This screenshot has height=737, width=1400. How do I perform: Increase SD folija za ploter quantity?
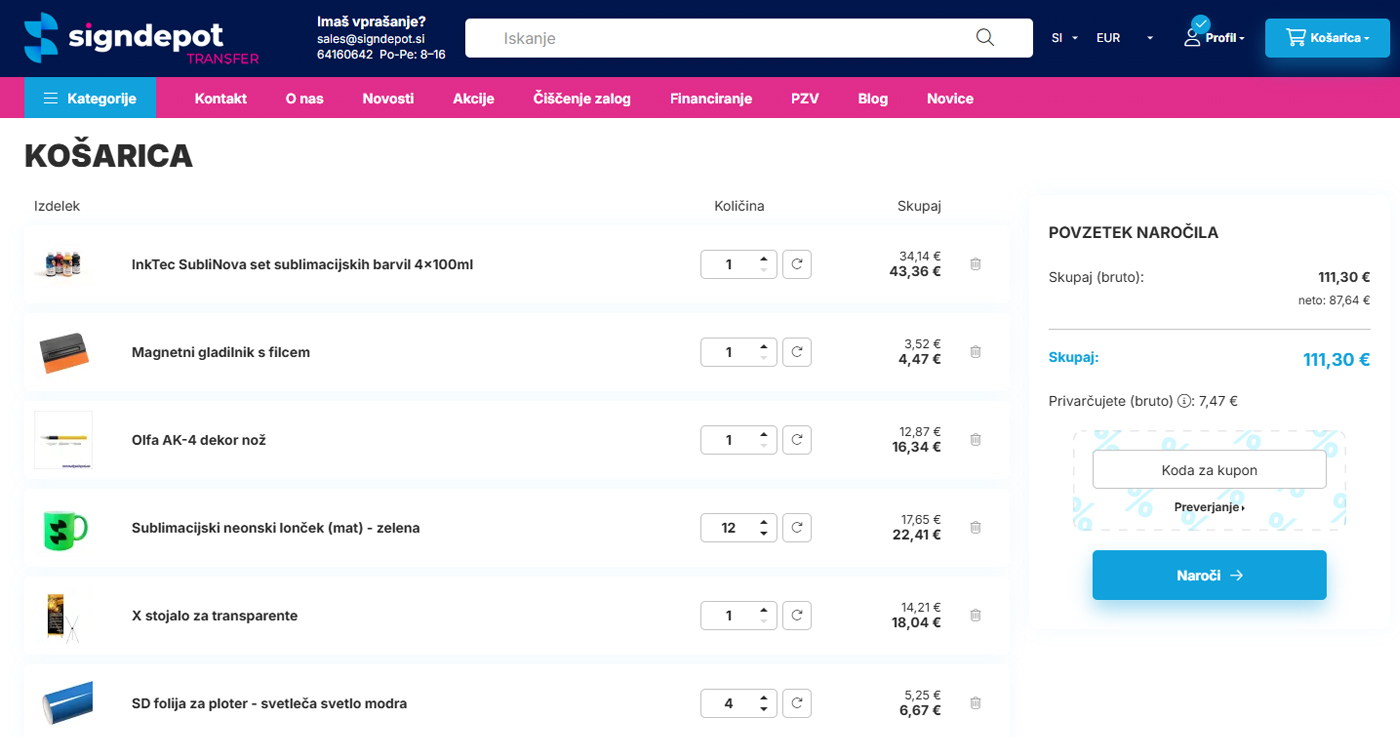click(x=764, y=697)
